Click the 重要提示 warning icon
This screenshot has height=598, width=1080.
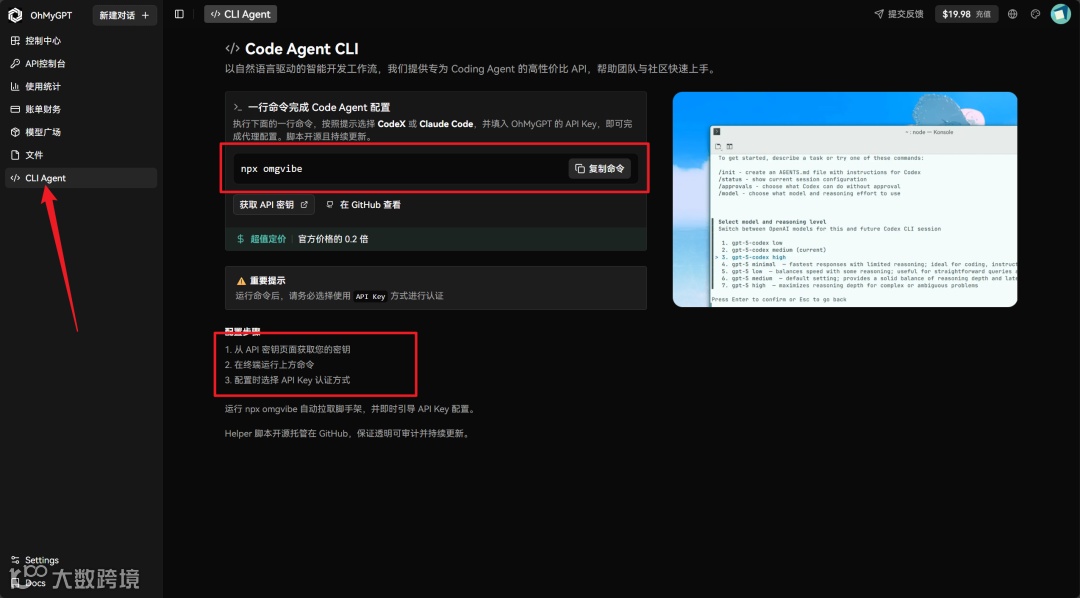(x=241, y=281)
